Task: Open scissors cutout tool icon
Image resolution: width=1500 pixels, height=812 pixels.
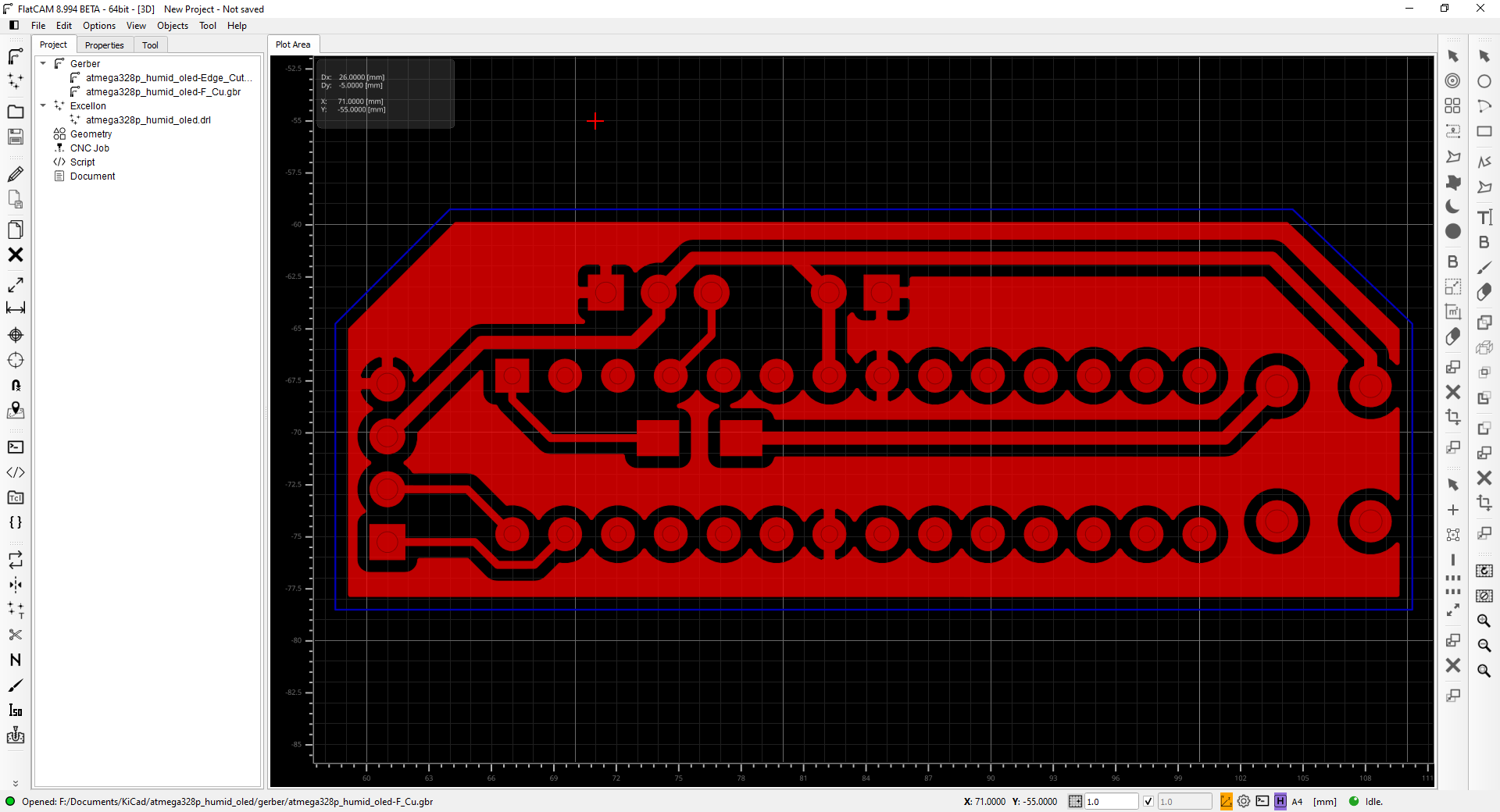Action: tap(16, 635)
